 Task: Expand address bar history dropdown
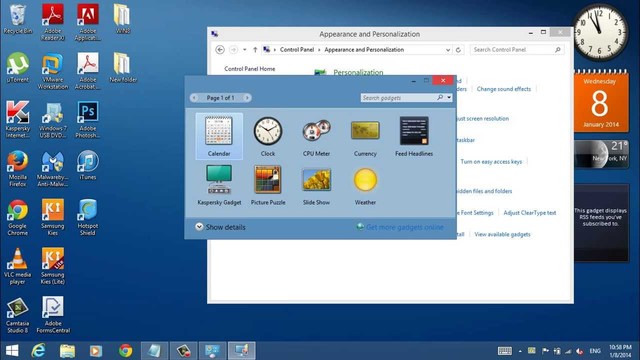448,50
